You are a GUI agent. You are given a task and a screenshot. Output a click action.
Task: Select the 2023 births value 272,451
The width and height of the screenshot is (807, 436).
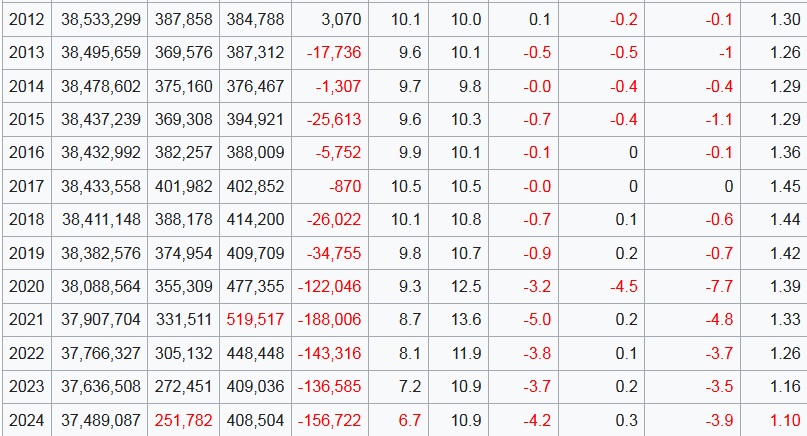pos(184,387)
